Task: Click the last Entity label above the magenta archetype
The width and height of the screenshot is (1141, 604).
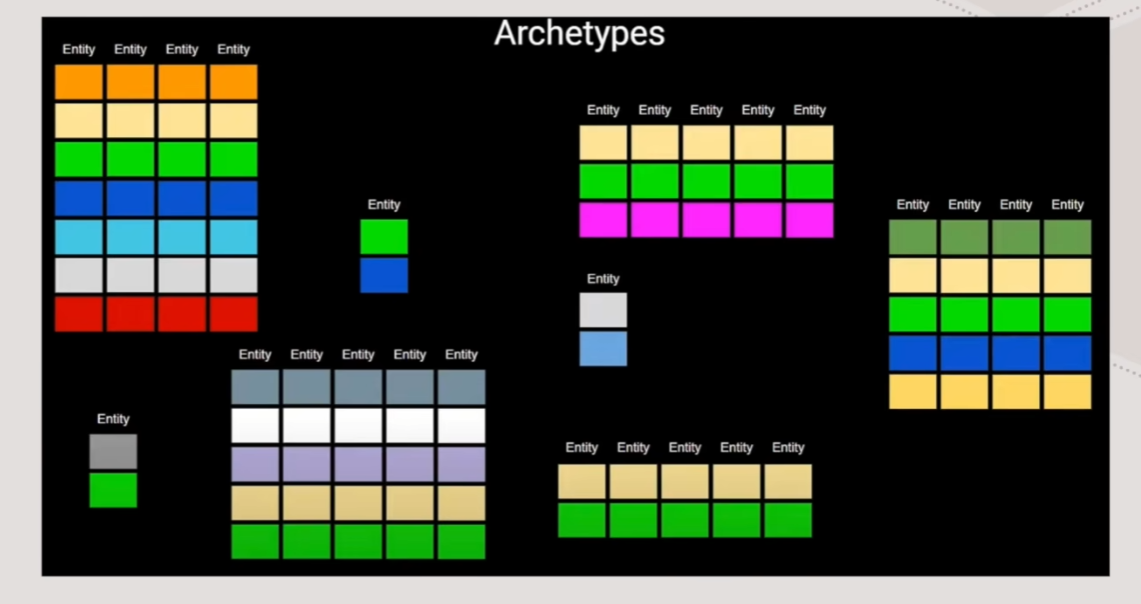Action: point(810,110)
